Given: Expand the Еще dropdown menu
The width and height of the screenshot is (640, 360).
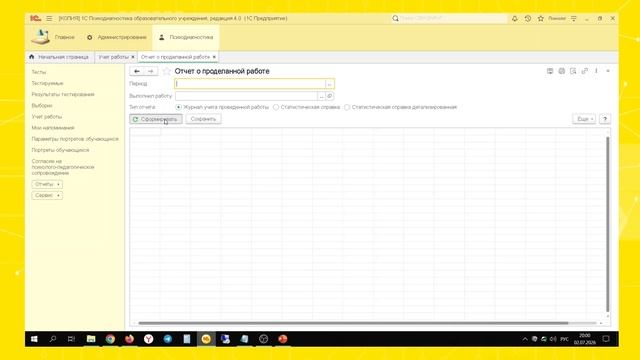Looking at the screenshot, I should 584,119.
